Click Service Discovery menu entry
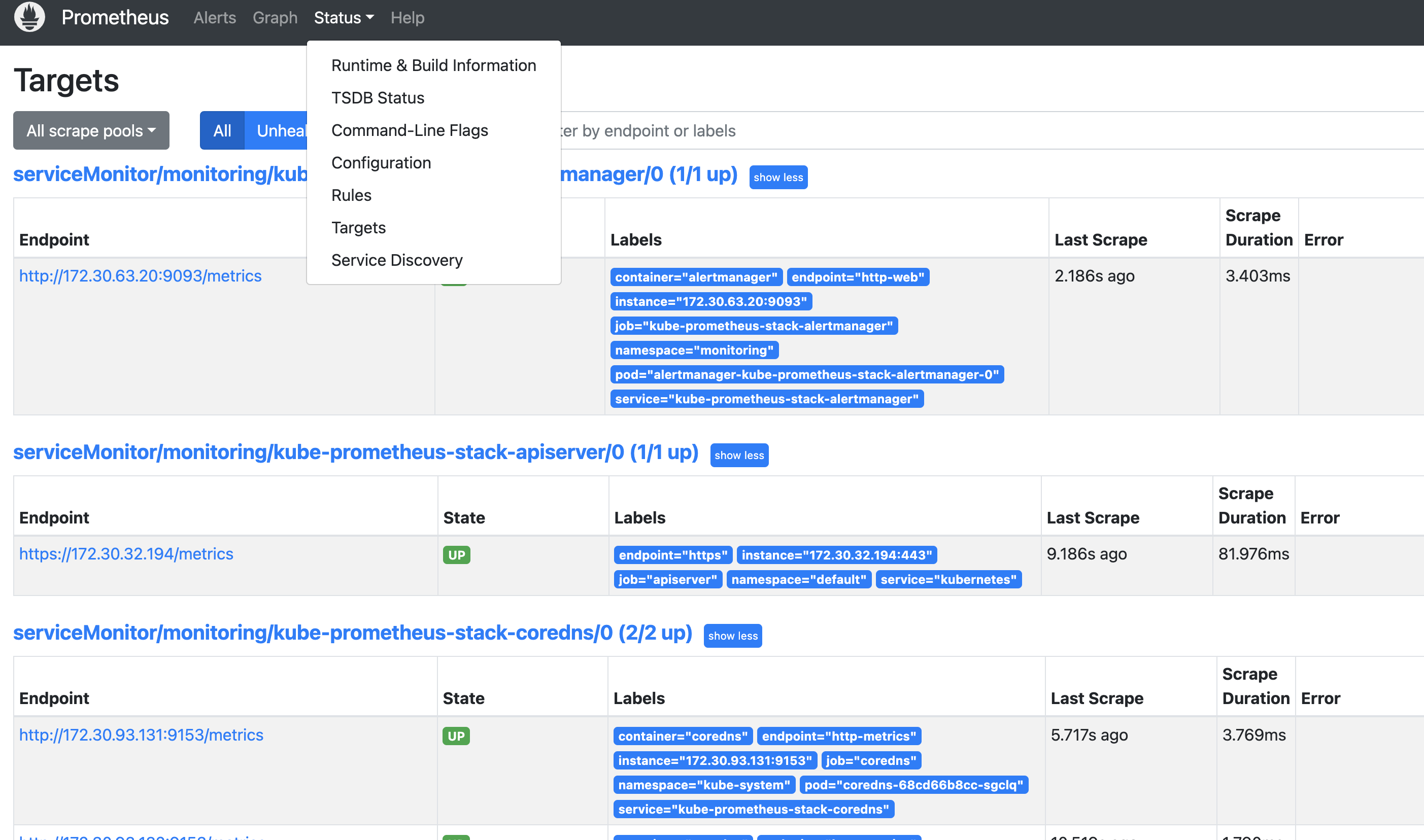The height and width of the screenshot is (840, 1424). click(396, 260)
